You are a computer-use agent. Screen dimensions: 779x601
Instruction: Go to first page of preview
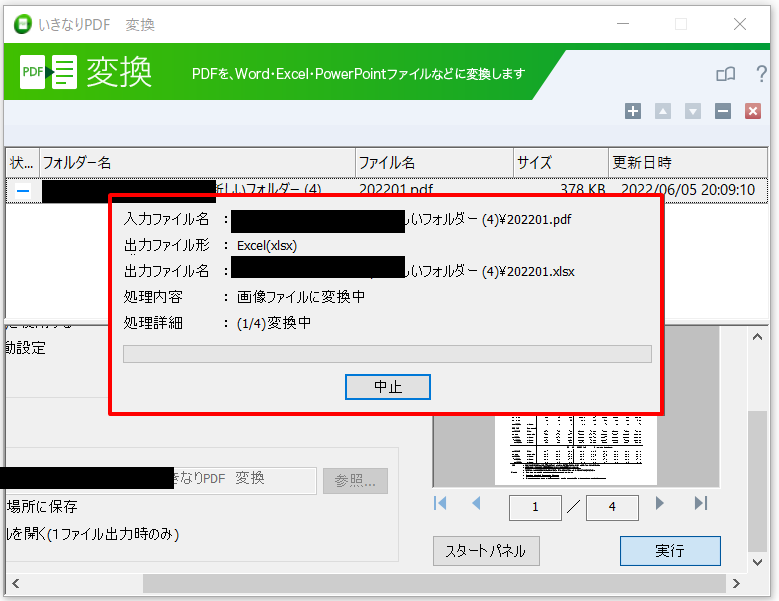(x=440, y=503)
